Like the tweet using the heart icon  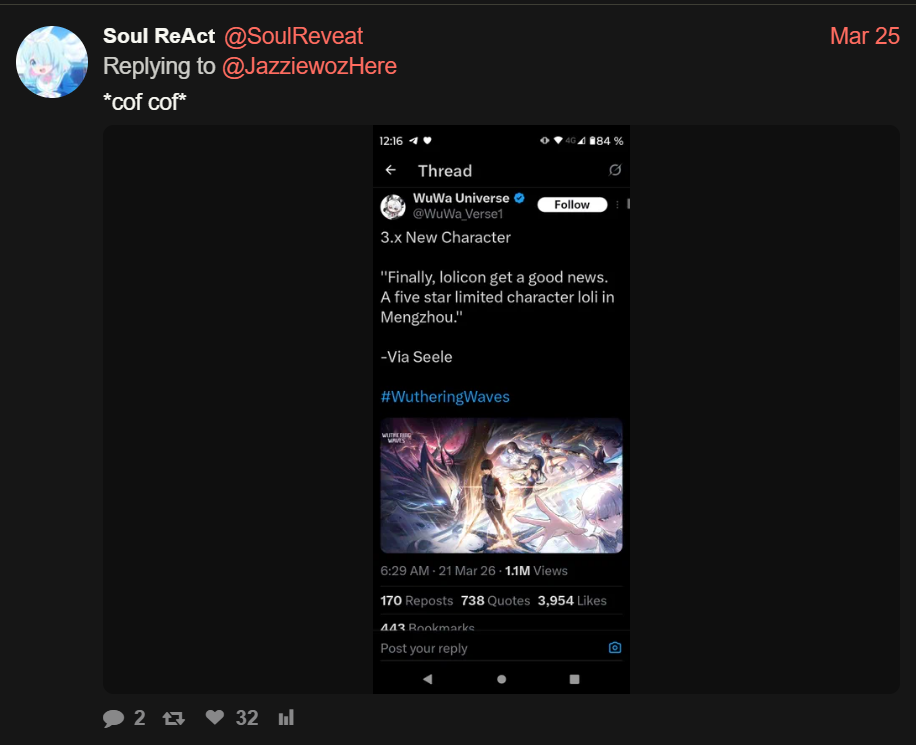tap(214, 718)
